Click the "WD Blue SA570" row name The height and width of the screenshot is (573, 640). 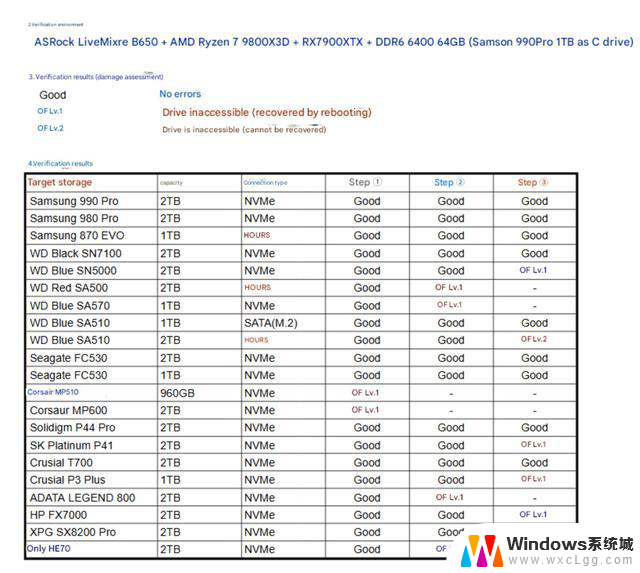coord(70,306)
